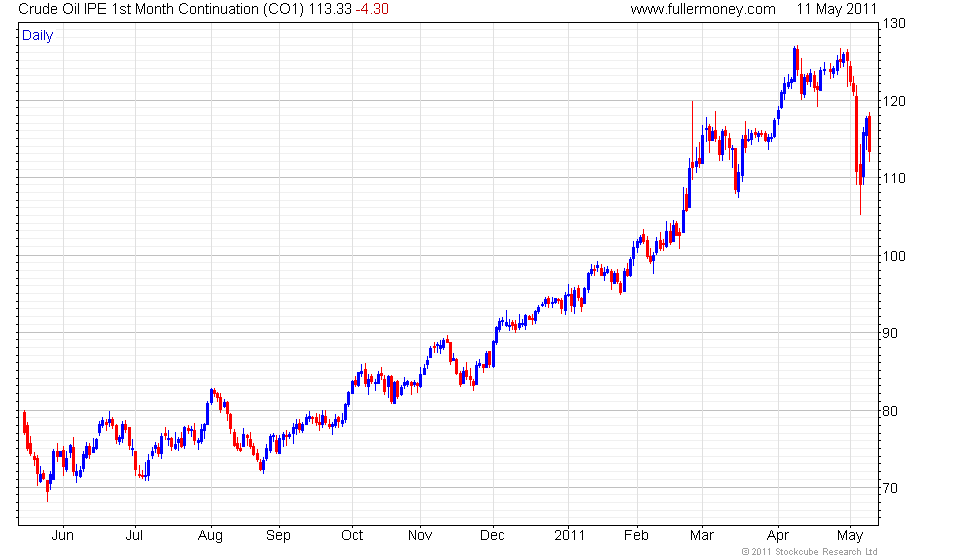
Task: Click the 110 price axis label
Action: (x=894, y=178)
